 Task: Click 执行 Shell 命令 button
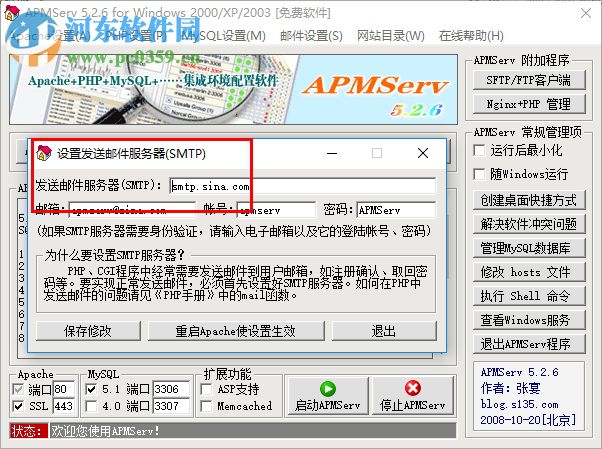529,296
